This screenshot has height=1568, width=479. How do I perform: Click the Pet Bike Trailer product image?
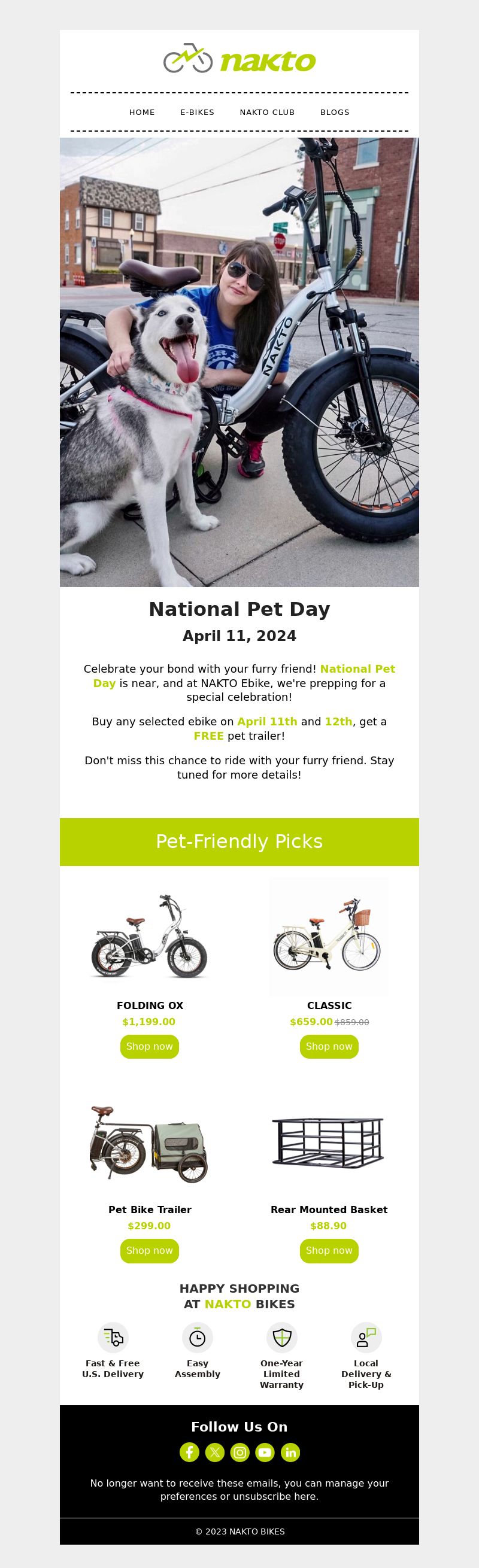click(150, 1142)
